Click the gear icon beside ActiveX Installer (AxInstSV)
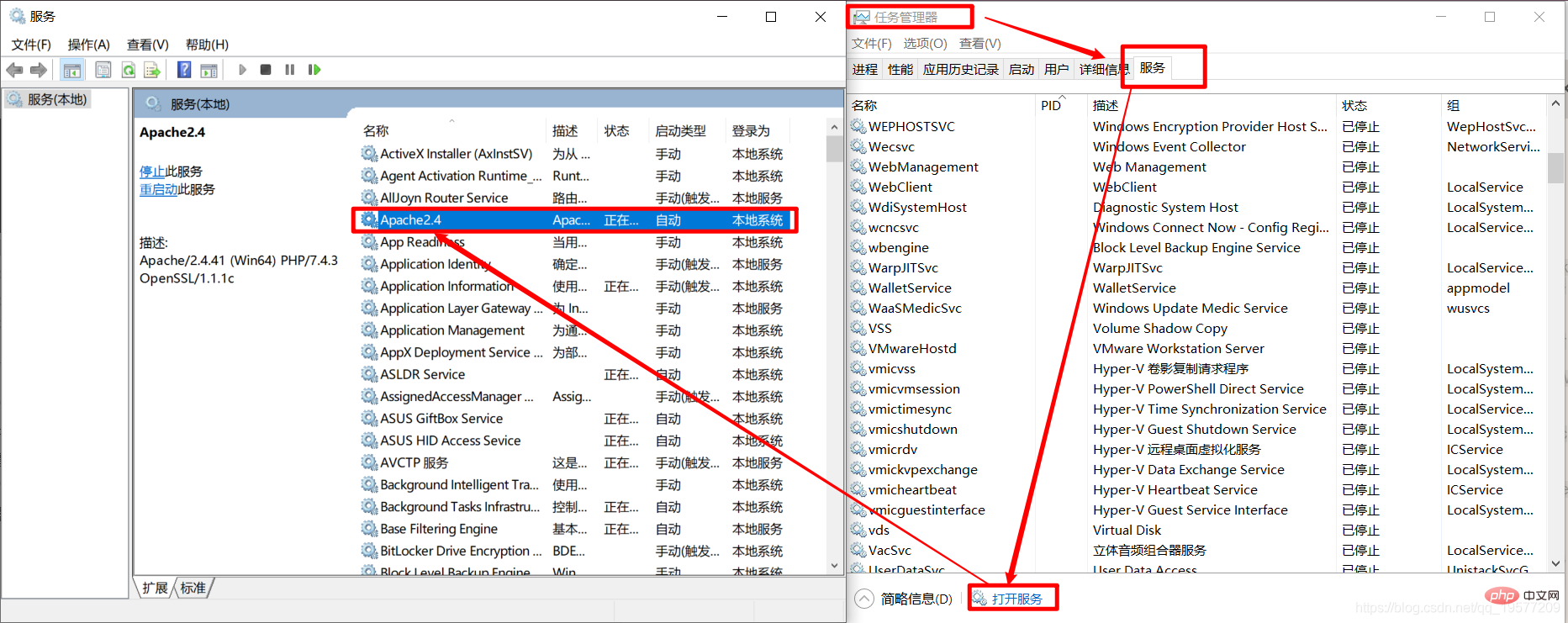 369,154
